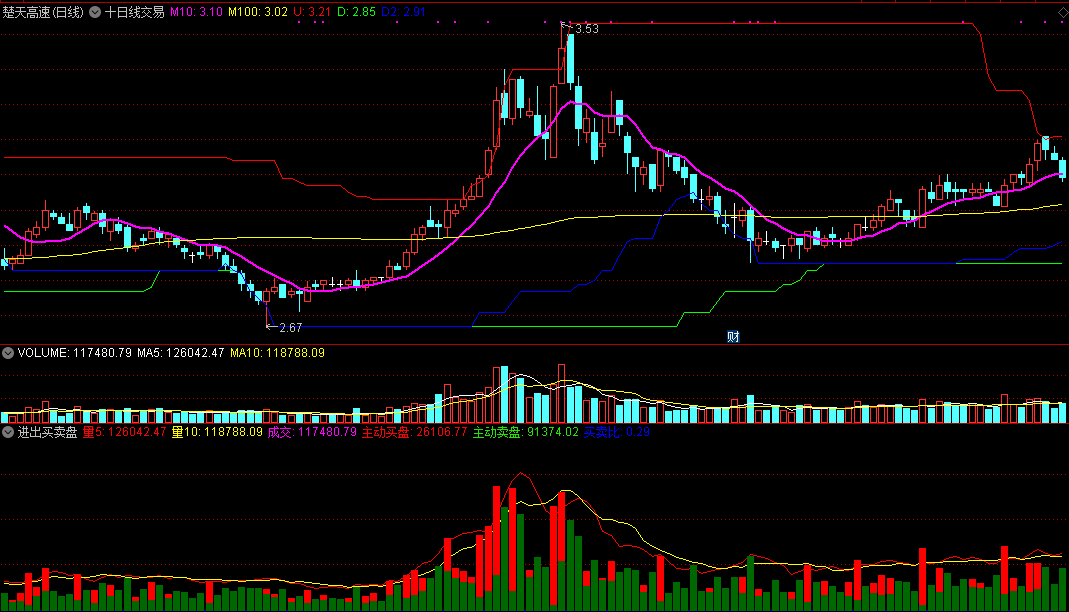Image resolution: width=1069 pixels, height=612 pixels.
Task: Click the D: 2.85 indicator value
Action: [356, 12]
